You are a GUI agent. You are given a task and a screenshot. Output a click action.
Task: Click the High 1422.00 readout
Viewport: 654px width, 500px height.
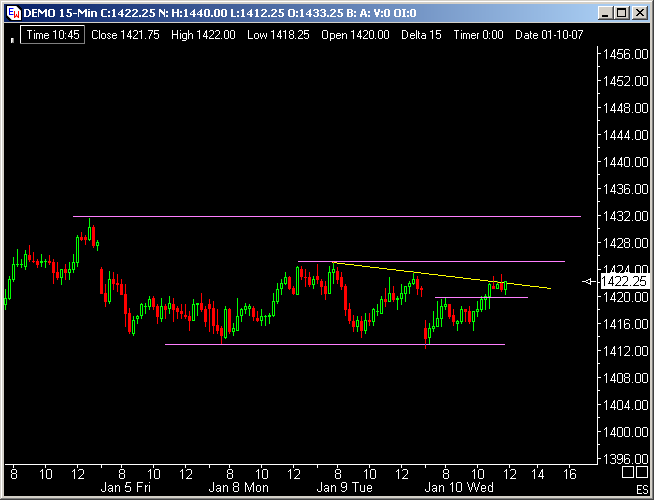203,35
